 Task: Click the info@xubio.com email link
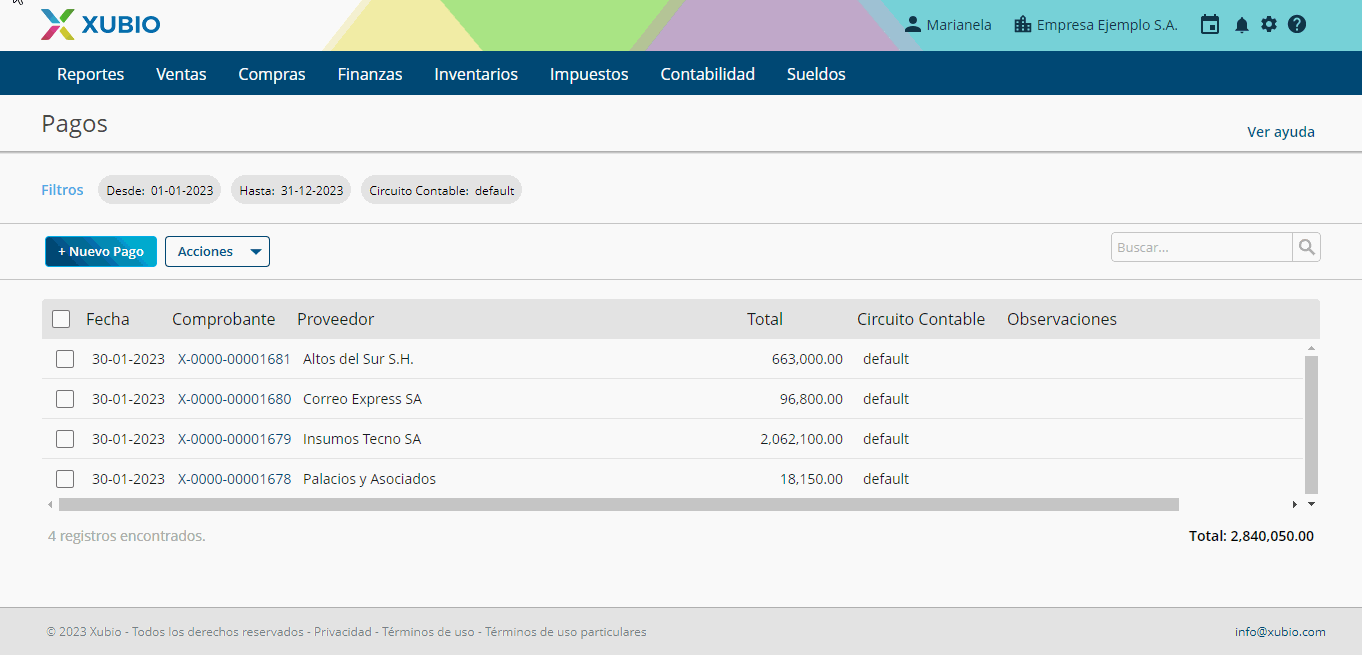1280,632
